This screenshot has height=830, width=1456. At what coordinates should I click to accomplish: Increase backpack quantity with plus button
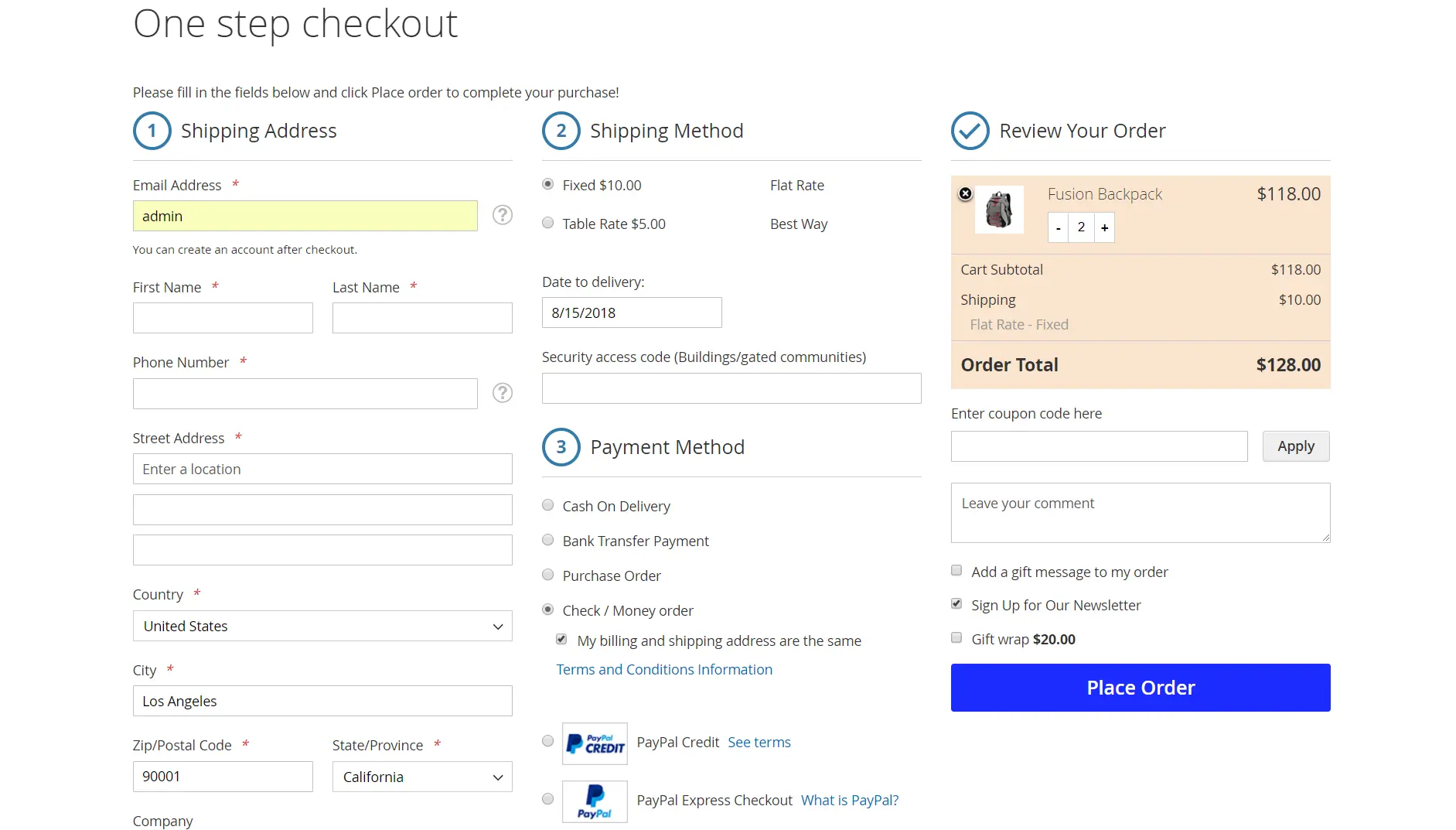tap(1104, 227)
